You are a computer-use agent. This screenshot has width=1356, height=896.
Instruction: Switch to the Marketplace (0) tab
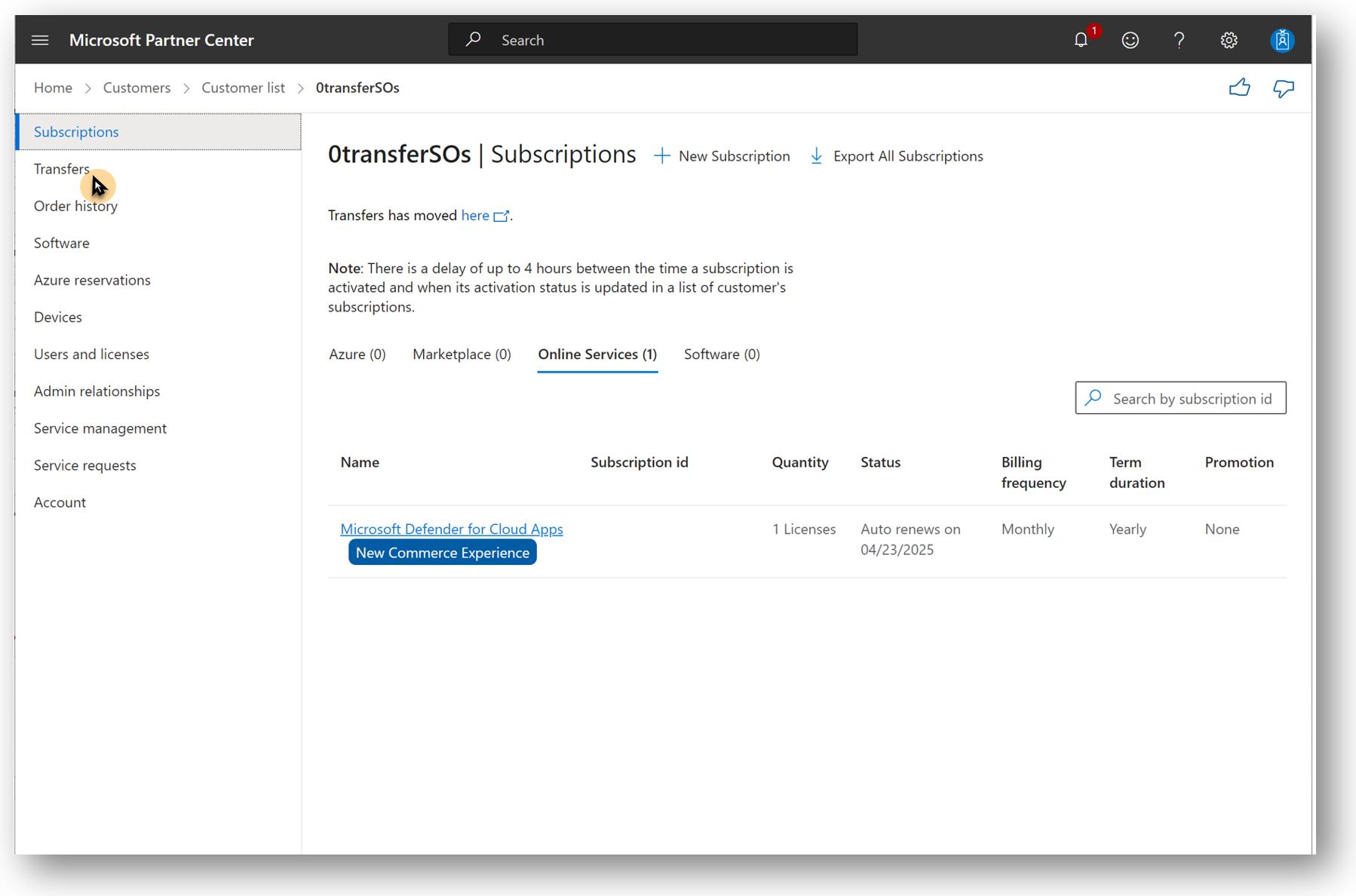(462, 354)
